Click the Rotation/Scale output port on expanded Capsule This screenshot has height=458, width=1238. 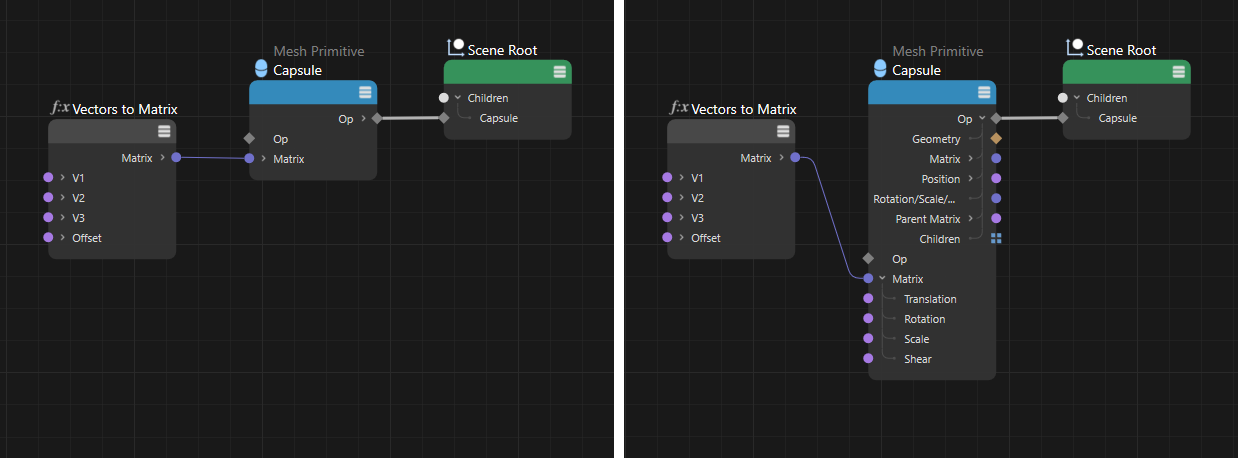click(x=996, y=198)
